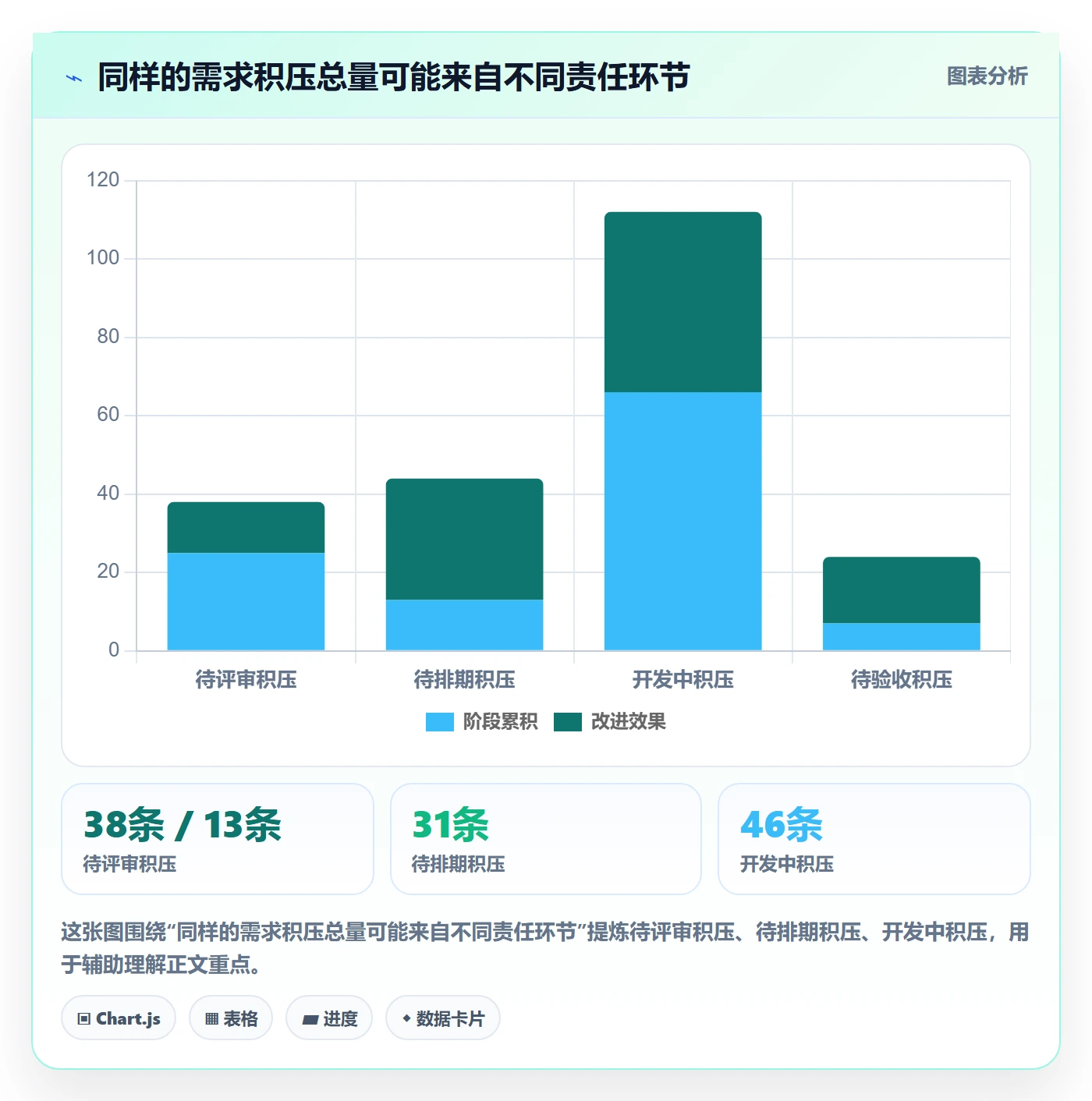Click the y-axis value 120
This screenshot has width=1092, height=1101.
103,180
